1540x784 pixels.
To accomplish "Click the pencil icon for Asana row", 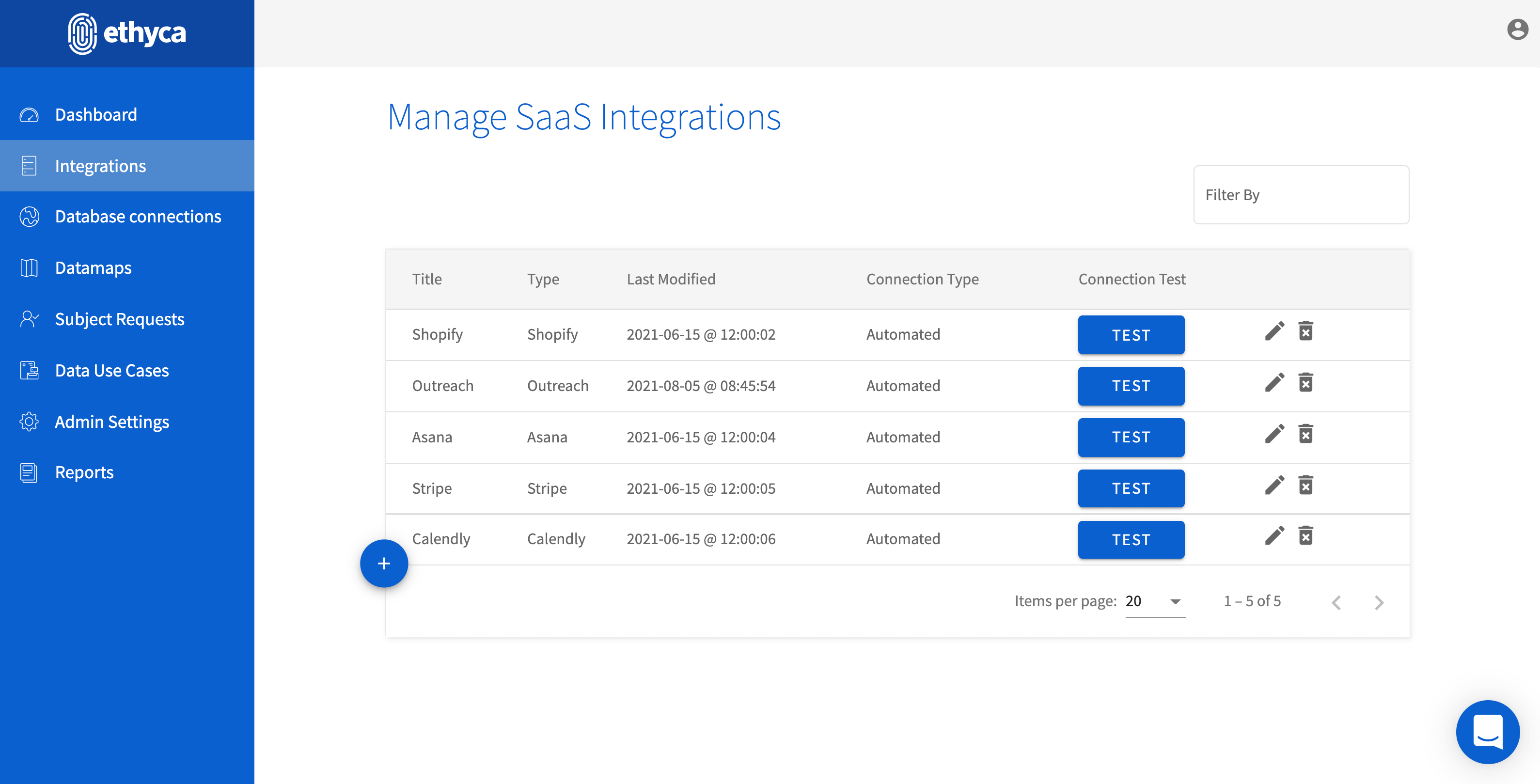I will [1274, 435].
